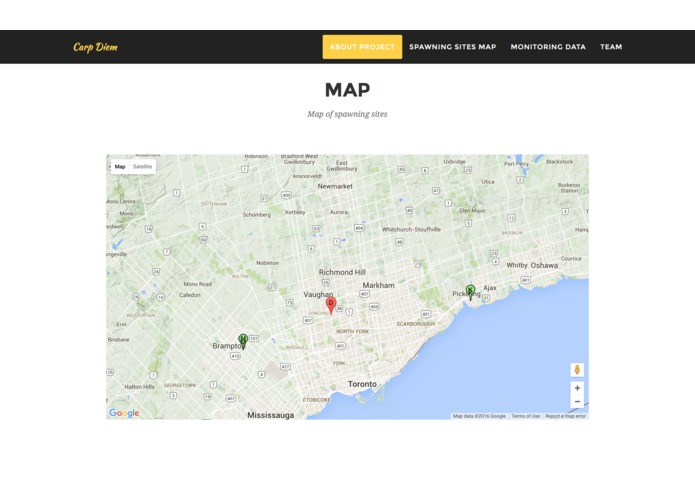Click the Georgetown map label
The image size is (695, 494).
(x=180, y=385)
